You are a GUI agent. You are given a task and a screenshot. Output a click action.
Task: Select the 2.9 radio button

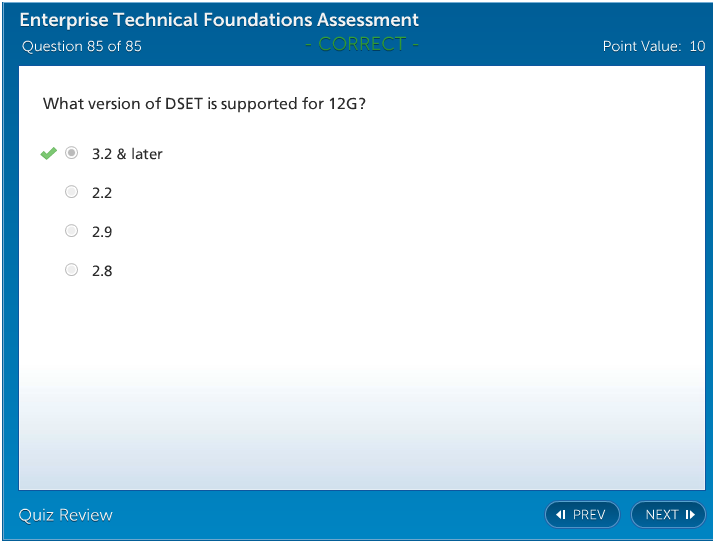[71, 231]
